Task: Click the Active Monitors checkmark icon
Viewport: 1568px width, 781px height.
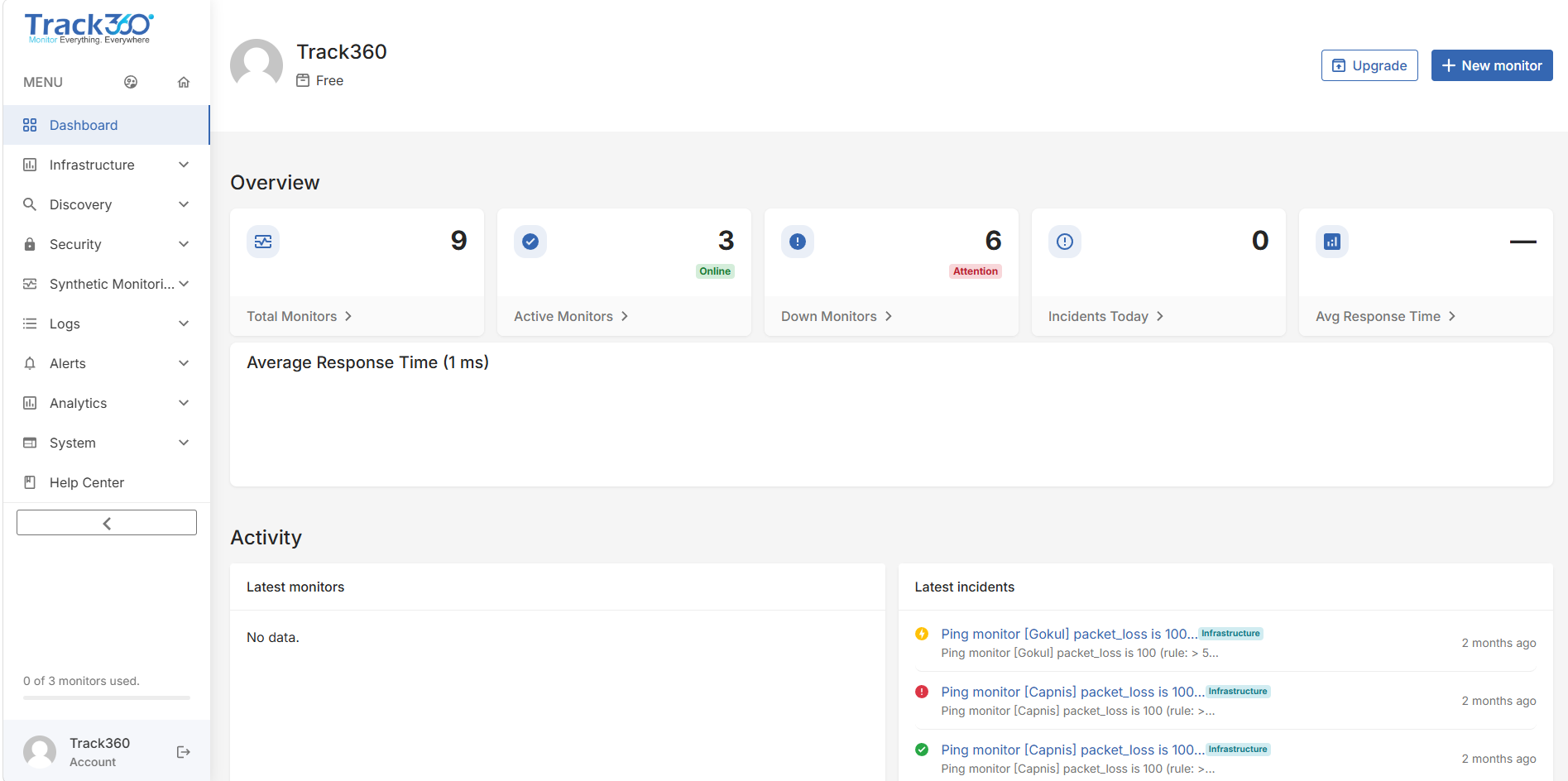Action: point(530,242)
